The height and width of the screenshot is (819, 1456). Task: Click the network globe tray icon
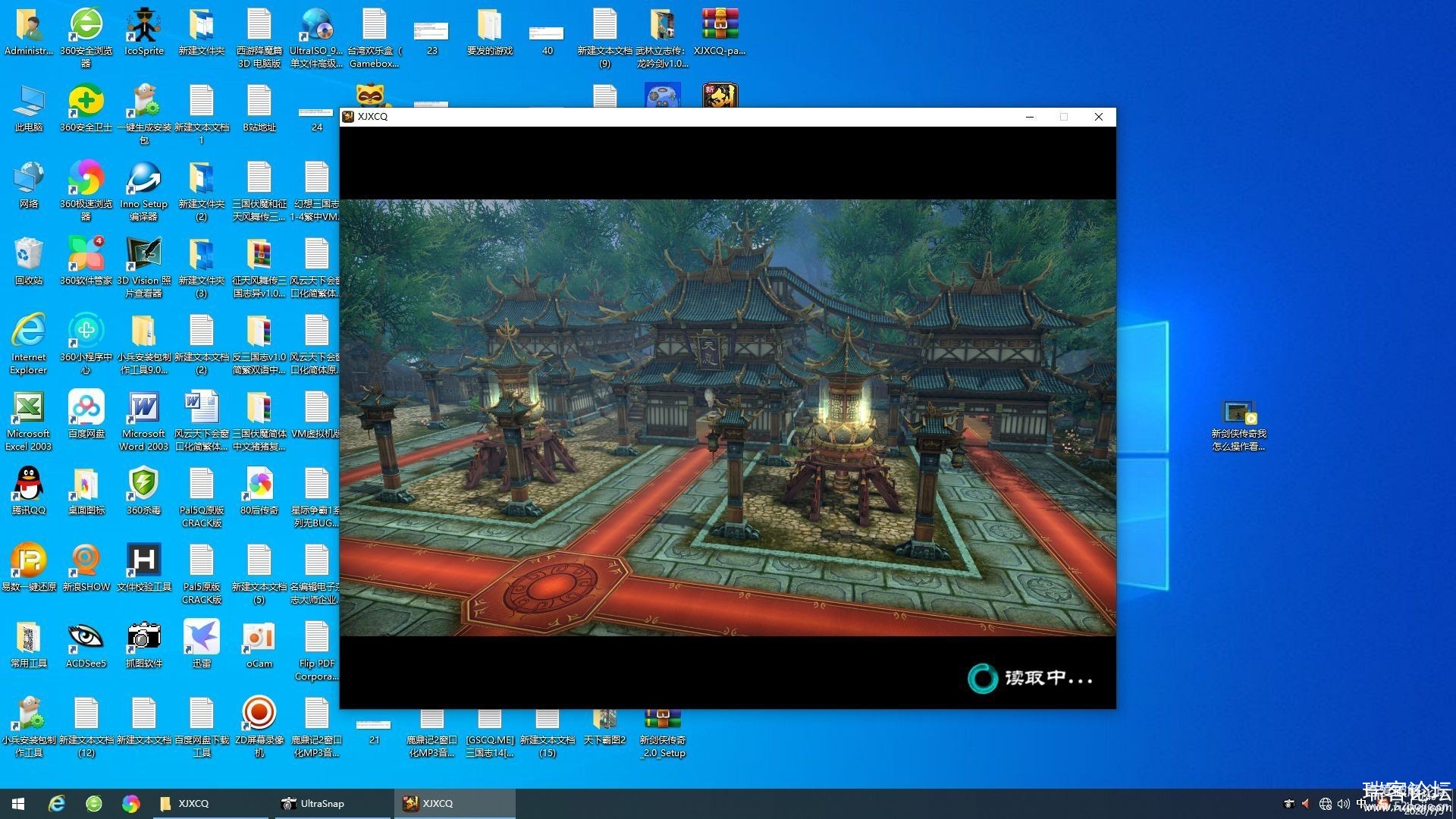[x=1325, y=803]
